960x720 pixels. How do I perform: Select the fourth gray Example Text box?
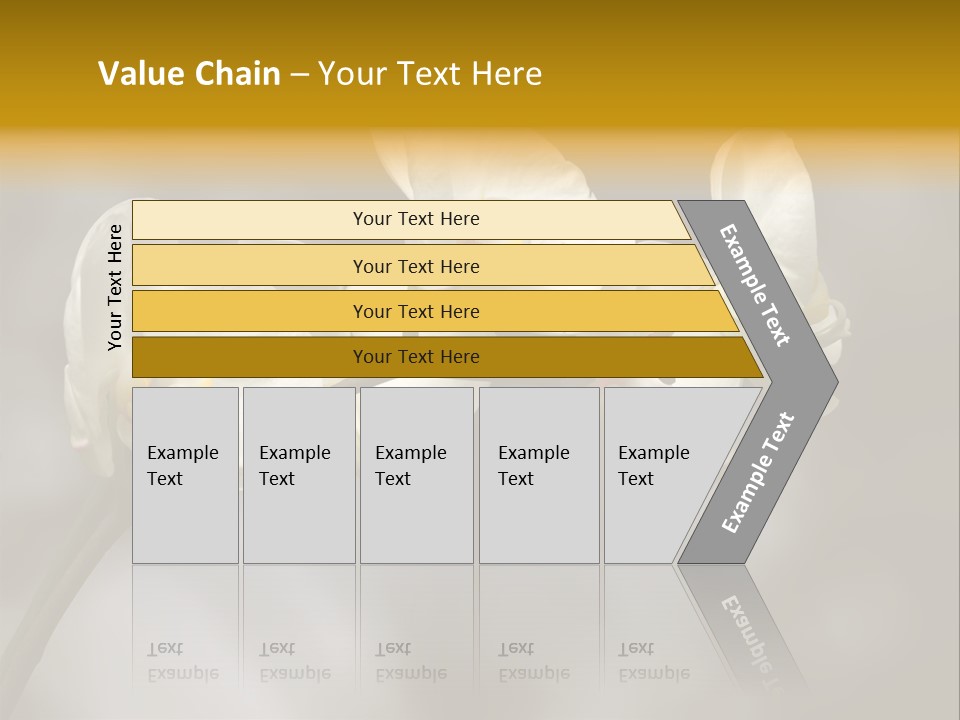tap(538, 475)
